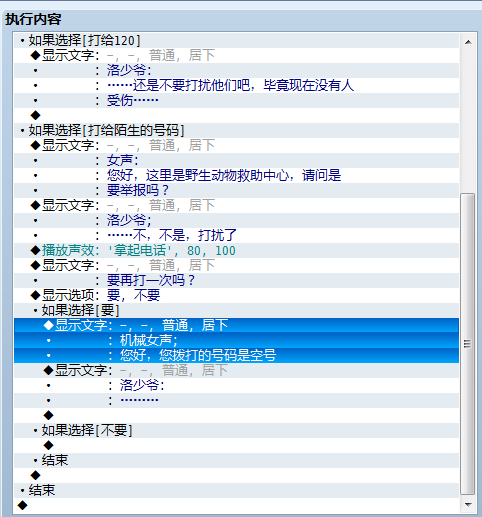Image resolution: width=482 pixels, height=517 pixels.
Task: Select the row 如果选择[要]
Action: coord(236,310)
